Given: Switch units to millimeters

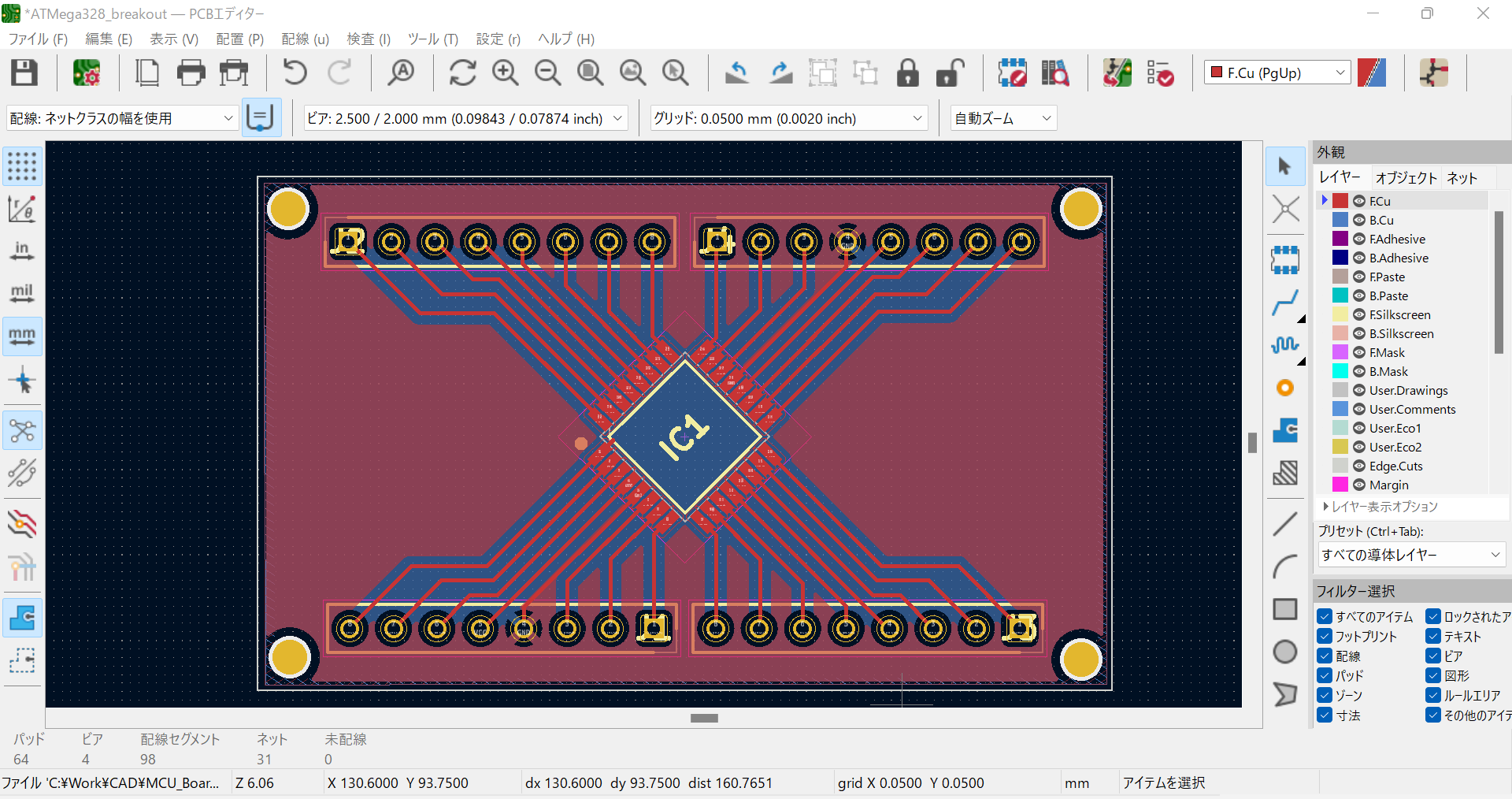Looking at the screenshot, I should pos(22,336).
